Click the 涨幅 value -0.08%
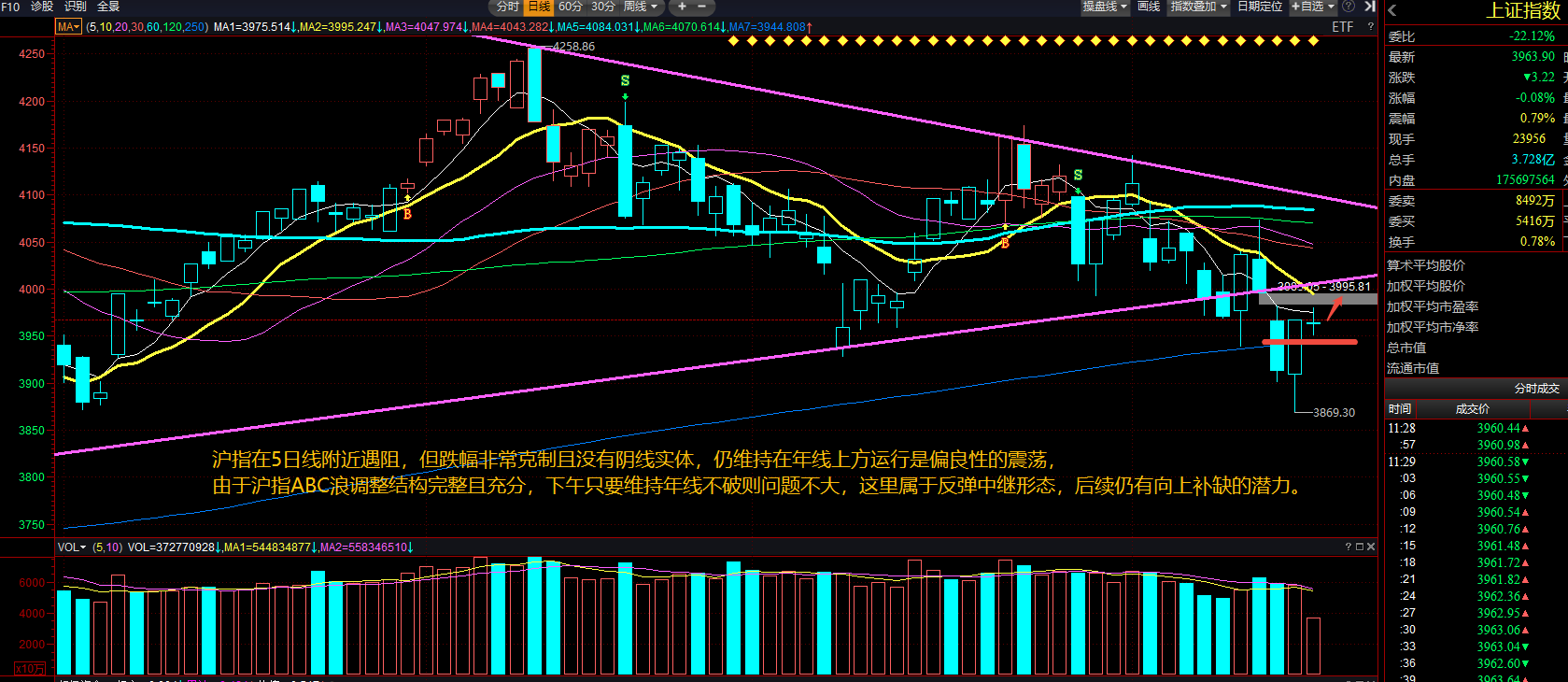1568x682 pixels. 1535,98
